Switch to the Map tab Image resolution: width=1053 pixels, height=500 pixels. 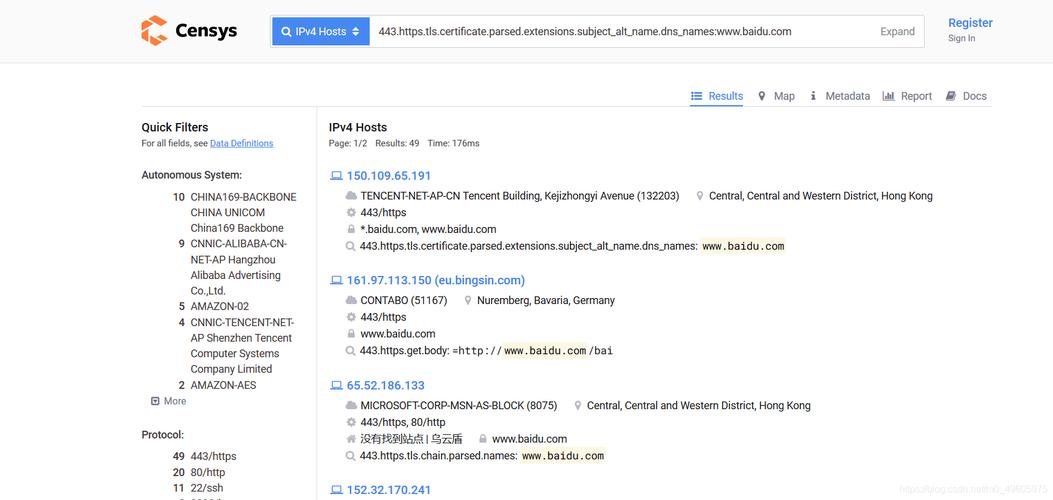[776, 96]
